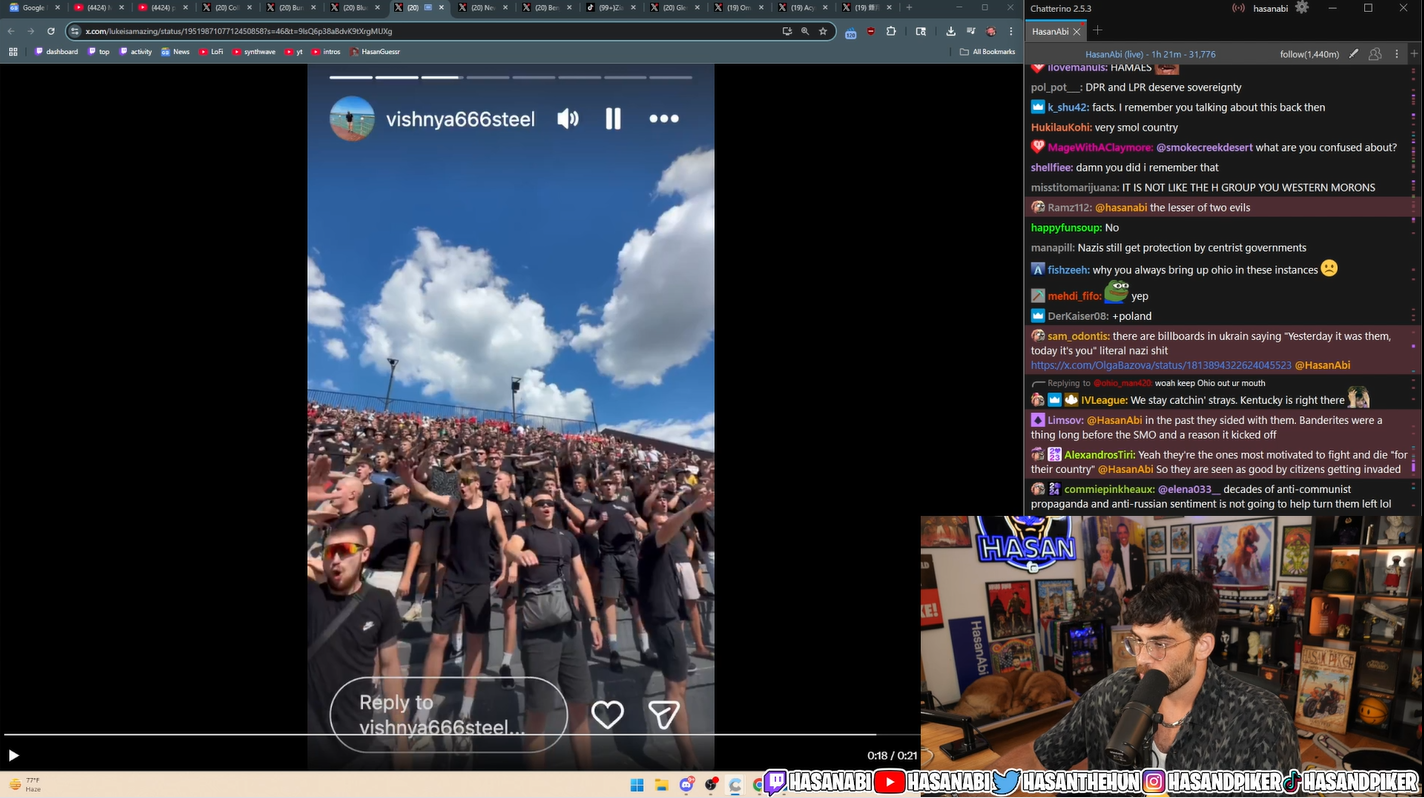This screenshot has width=1424, height=798.
Task: Play the video with bottom-left play button
Action: coord(13,756)
